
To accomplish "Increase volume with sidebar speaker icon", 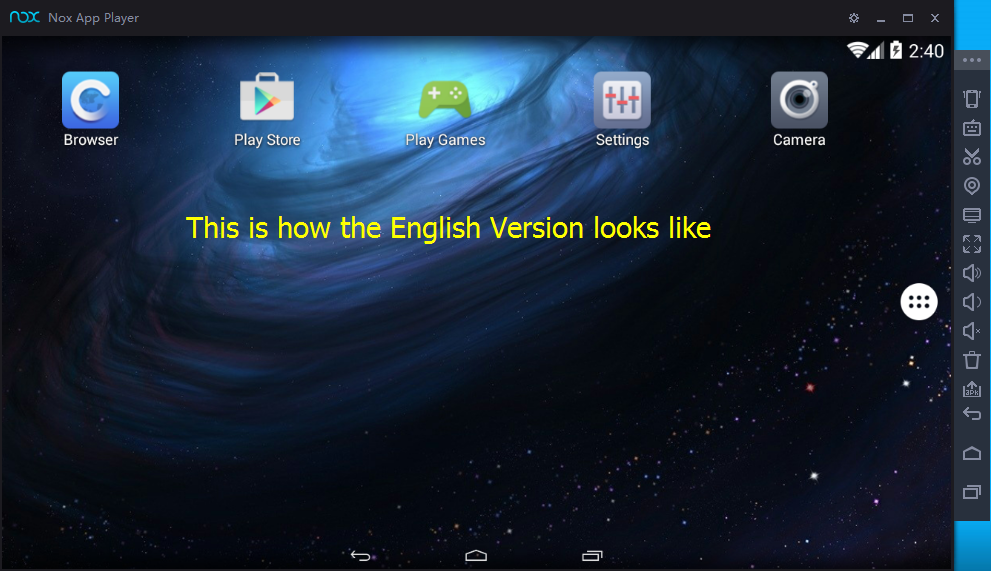I will tap(971, 273).
